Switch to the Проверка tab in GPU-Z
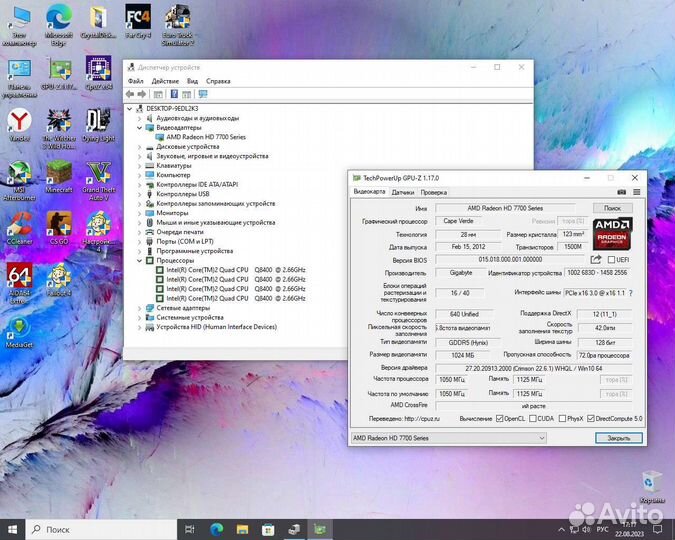 point(433,192)
